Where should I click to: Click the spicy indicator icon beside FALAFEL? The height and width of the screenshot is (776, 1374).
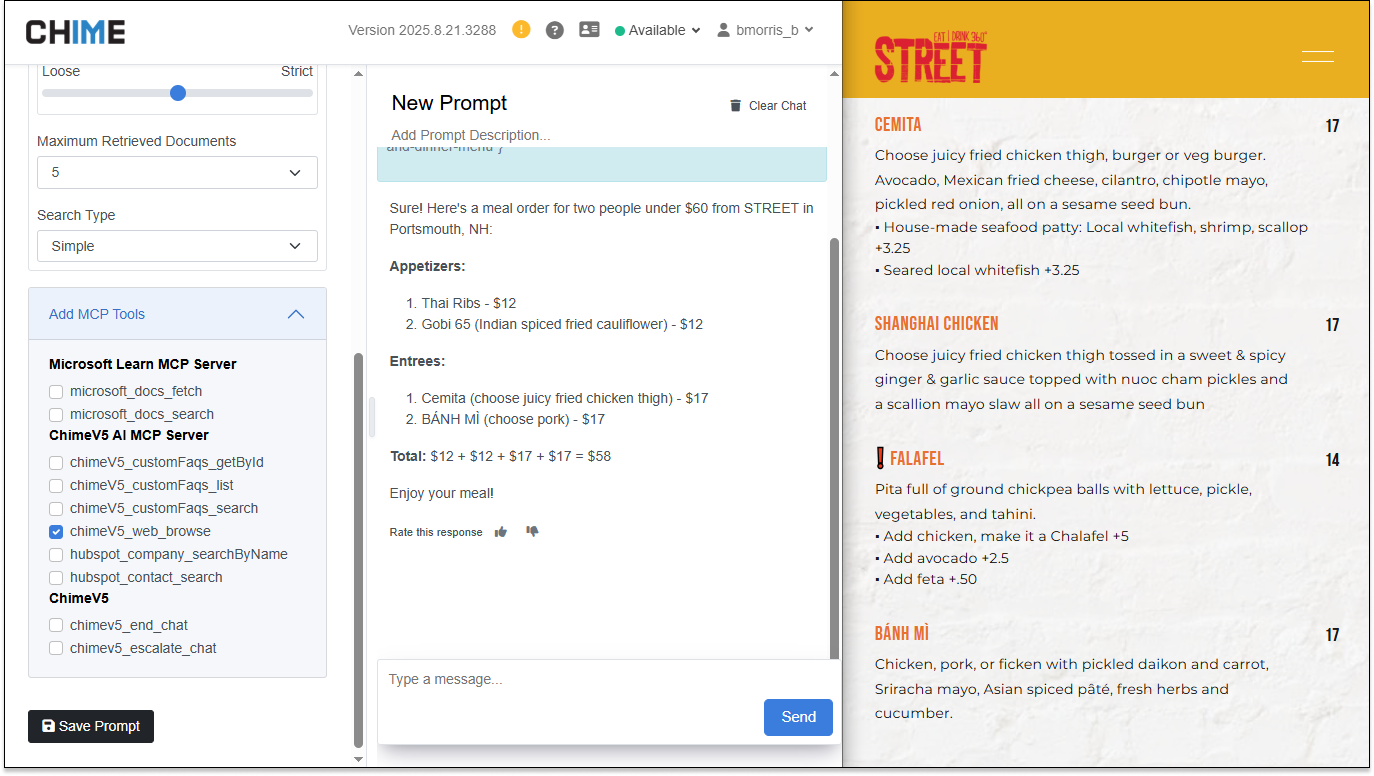pos(880,458)
